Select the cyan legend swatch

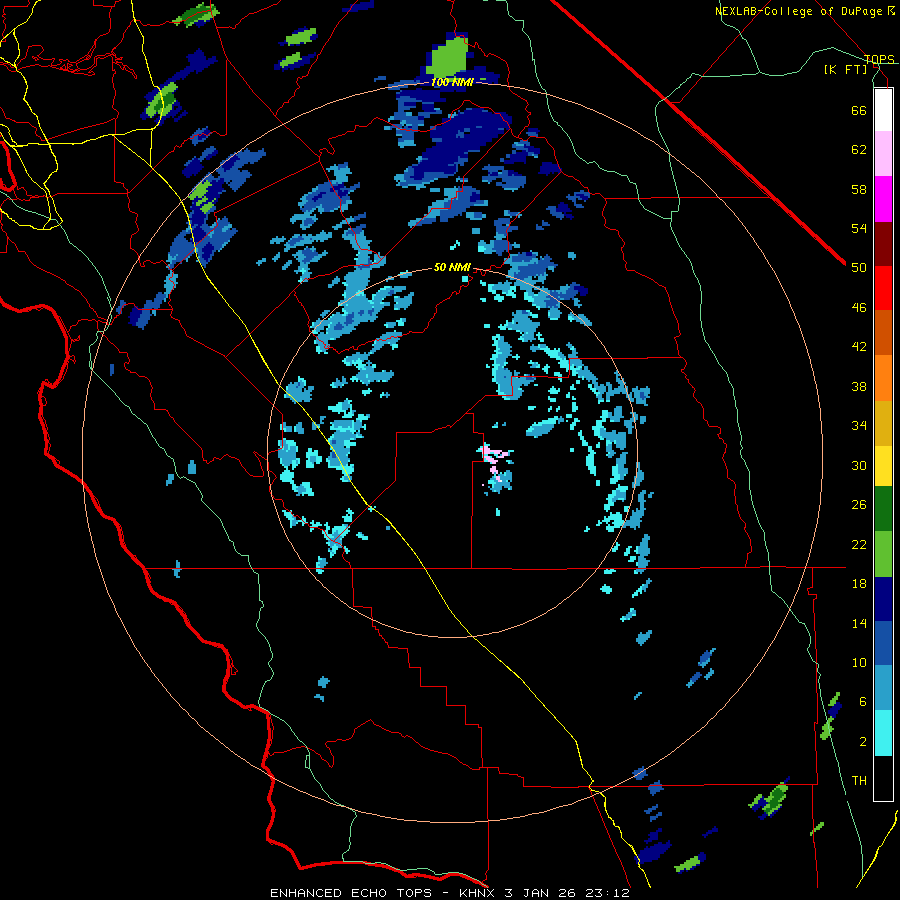(883, 732)
